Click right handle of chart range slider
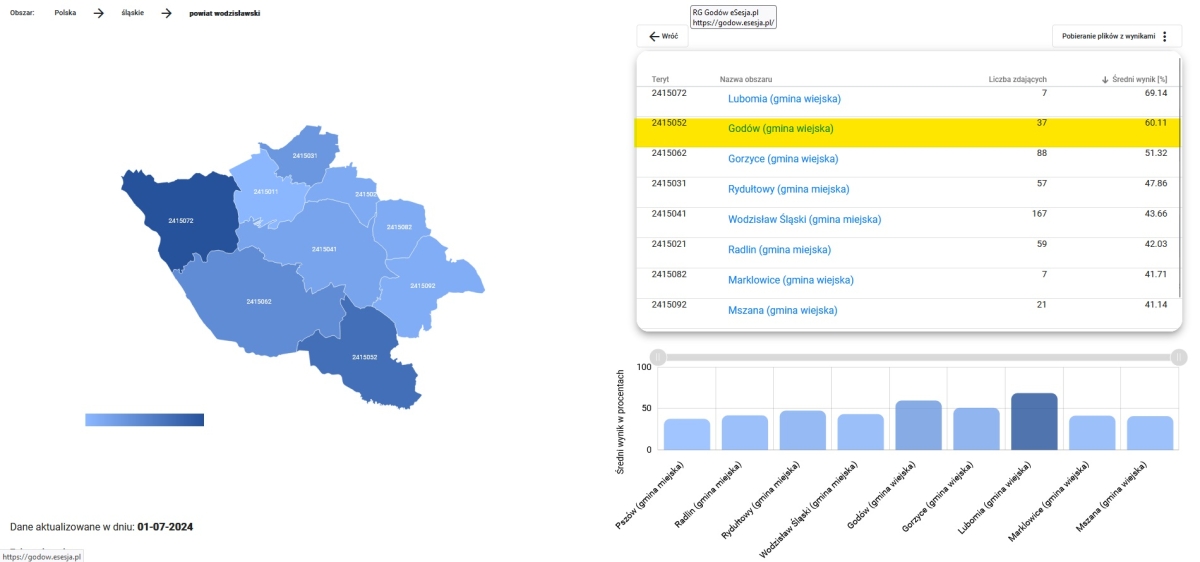The width and height of the screenshot is (1200, 562). point(1179,357)
